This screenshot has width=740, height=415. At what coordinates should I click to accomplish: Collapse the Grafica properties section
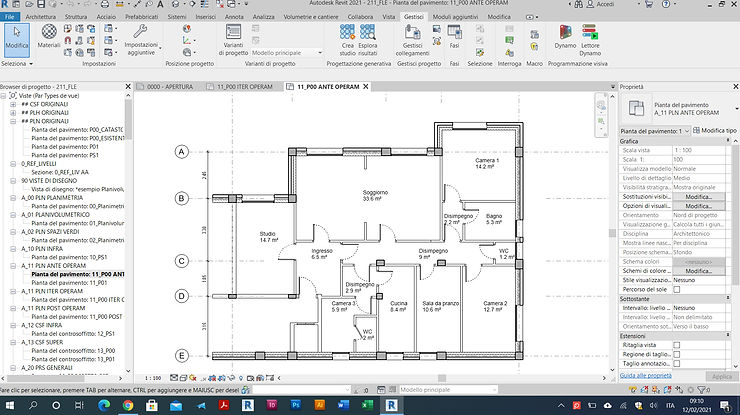(728, 141)
